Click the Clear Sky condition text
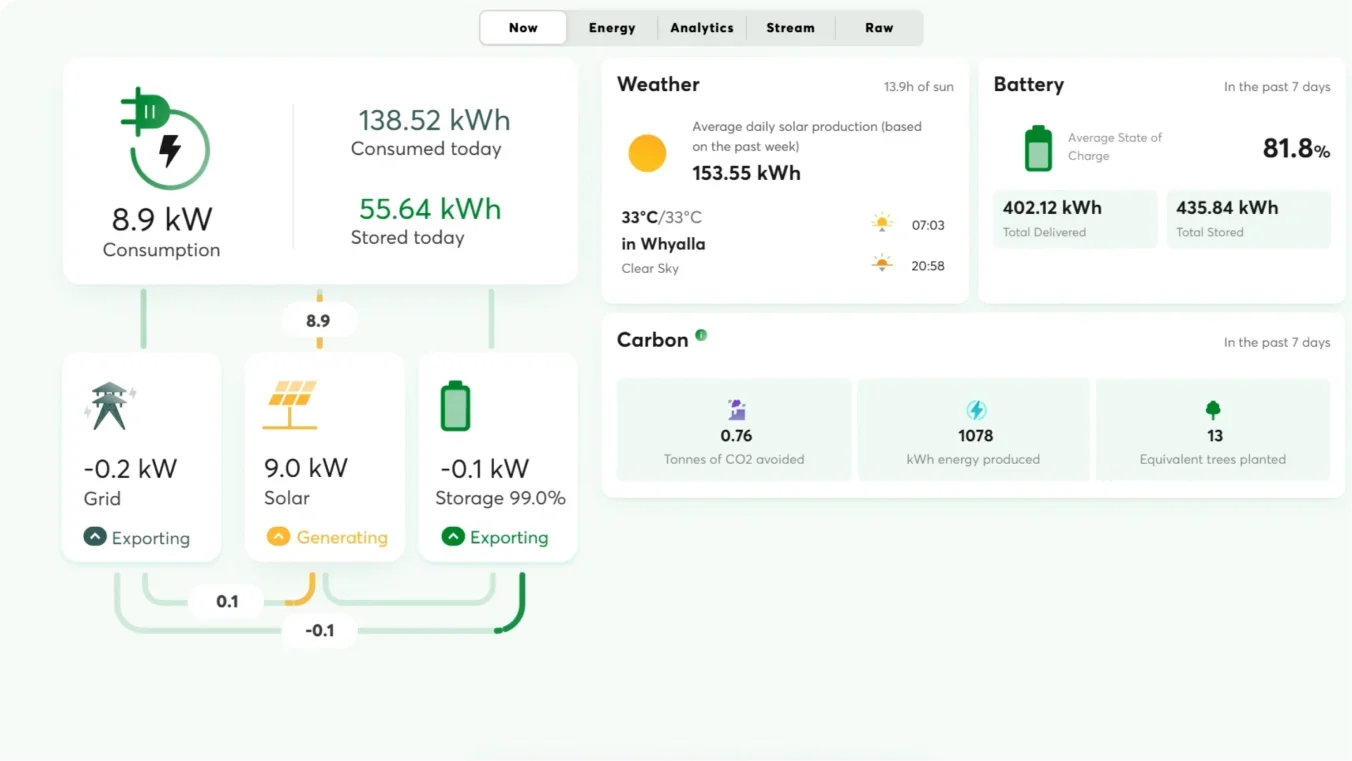Viewport: 1352px width, 761px height. coord(650,268)
